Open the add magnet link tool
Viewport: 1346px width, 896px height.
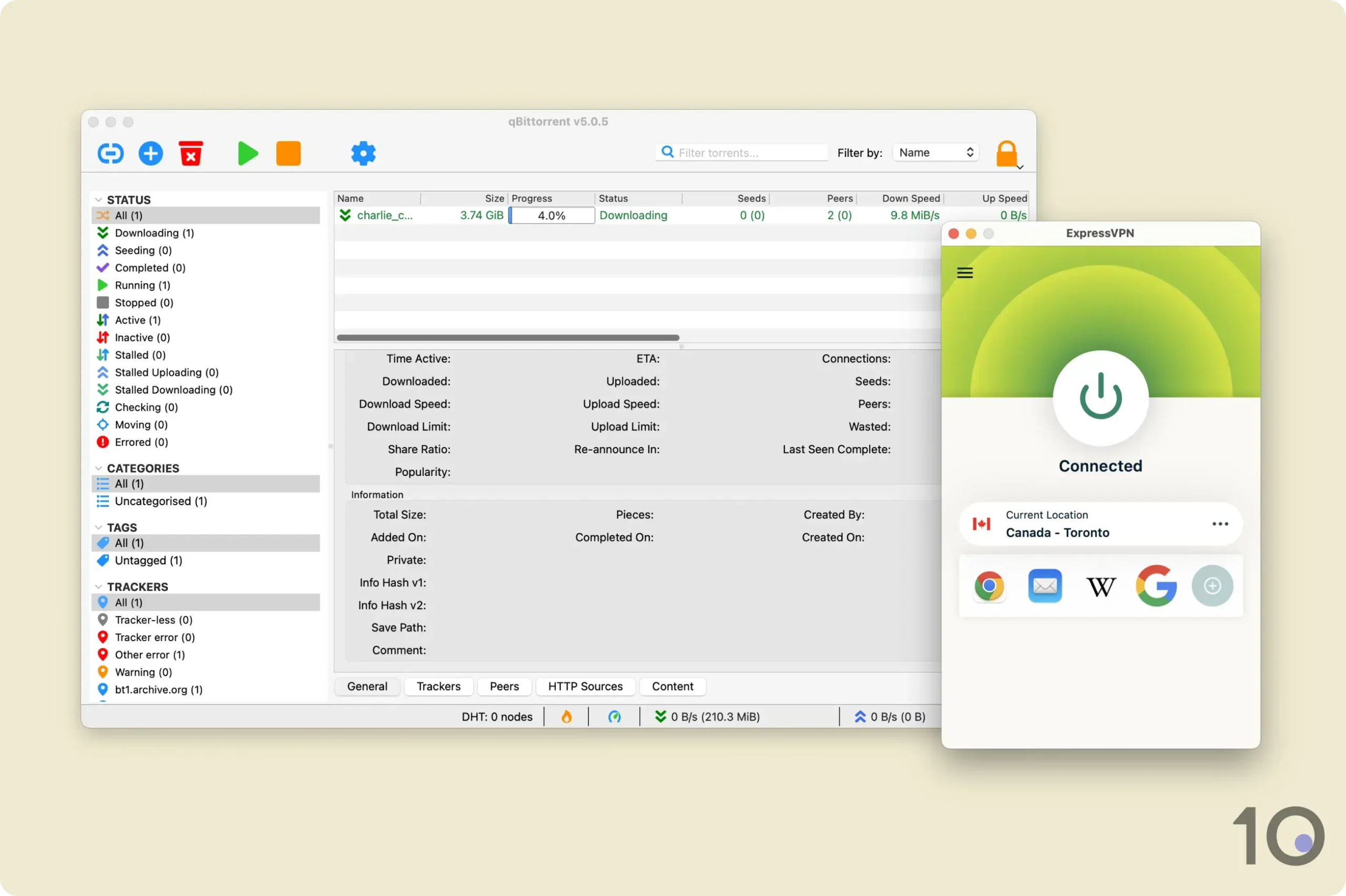tap(110, 153)
